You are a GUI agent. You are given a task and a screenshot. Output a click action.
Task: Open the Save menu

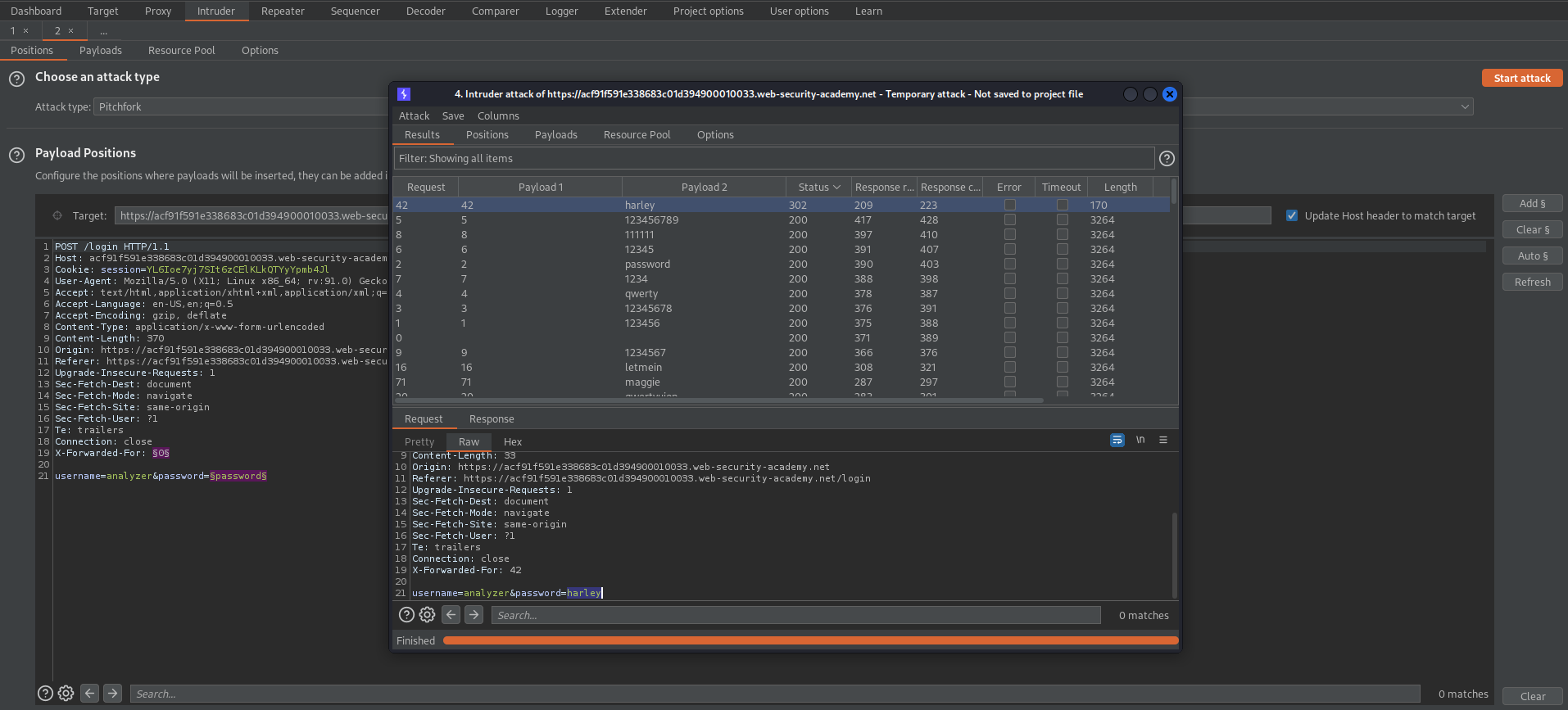click(453, 116)
